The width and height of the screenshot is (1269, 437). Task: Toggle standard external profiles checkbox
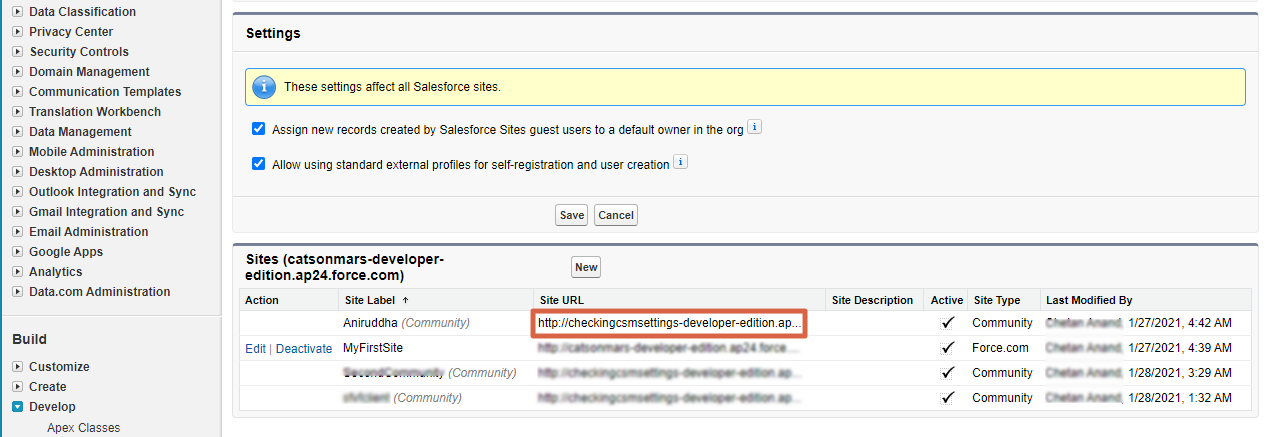[259, 164]
